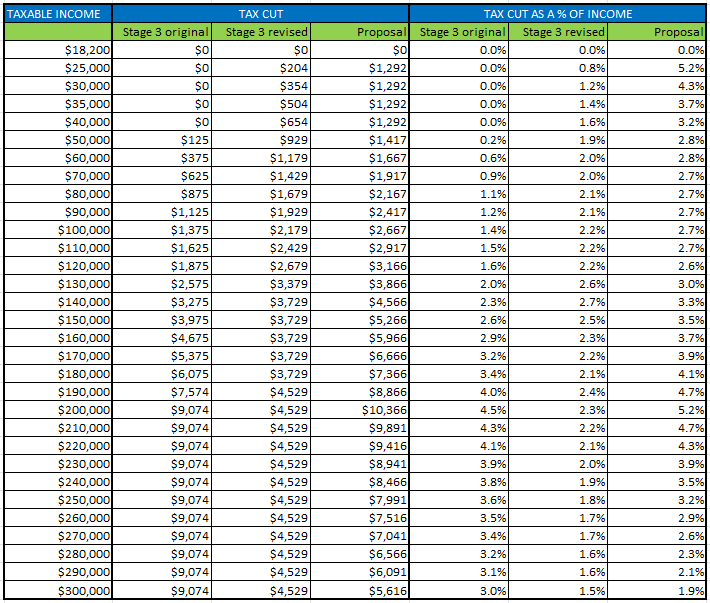
Task: Select the merged TAX CUT header cell
Action: coord(260,14)
